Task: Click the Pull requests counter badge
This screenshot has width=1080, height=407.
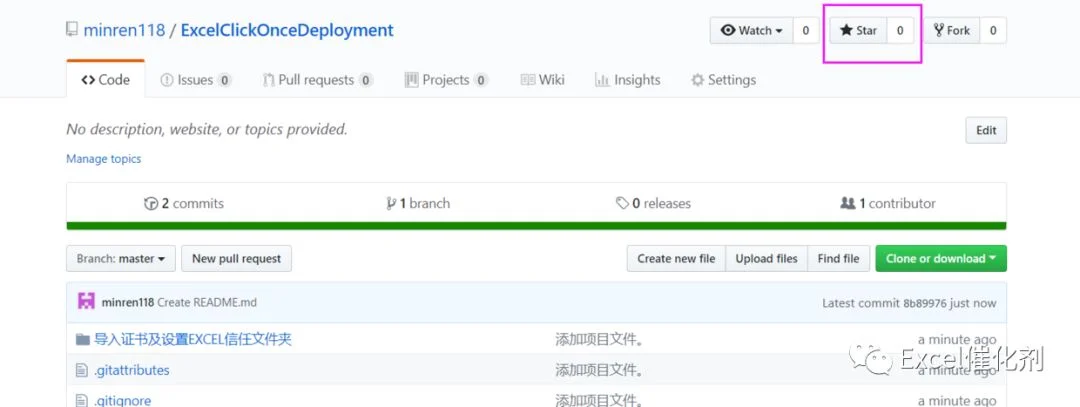Action: pyautogui.click(x=366, y=80)
